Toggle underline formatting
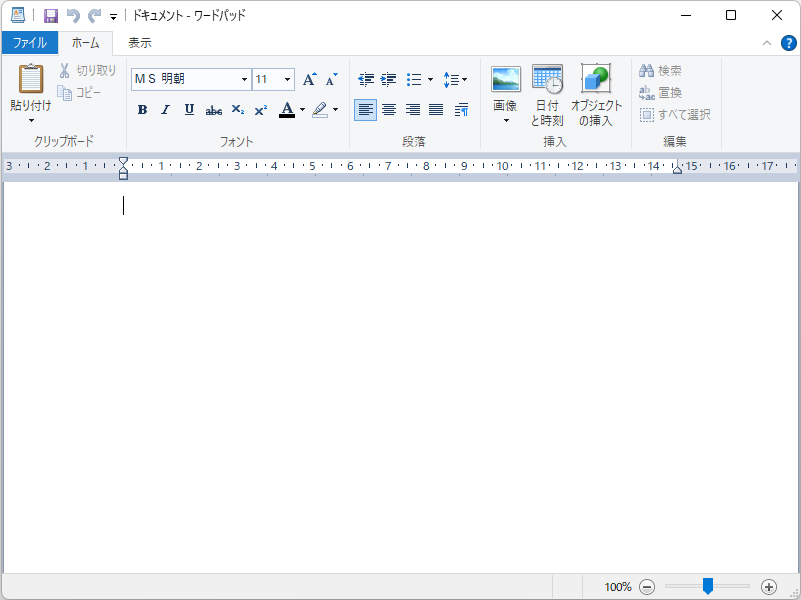801x600 pixels. tap(189, 109)
